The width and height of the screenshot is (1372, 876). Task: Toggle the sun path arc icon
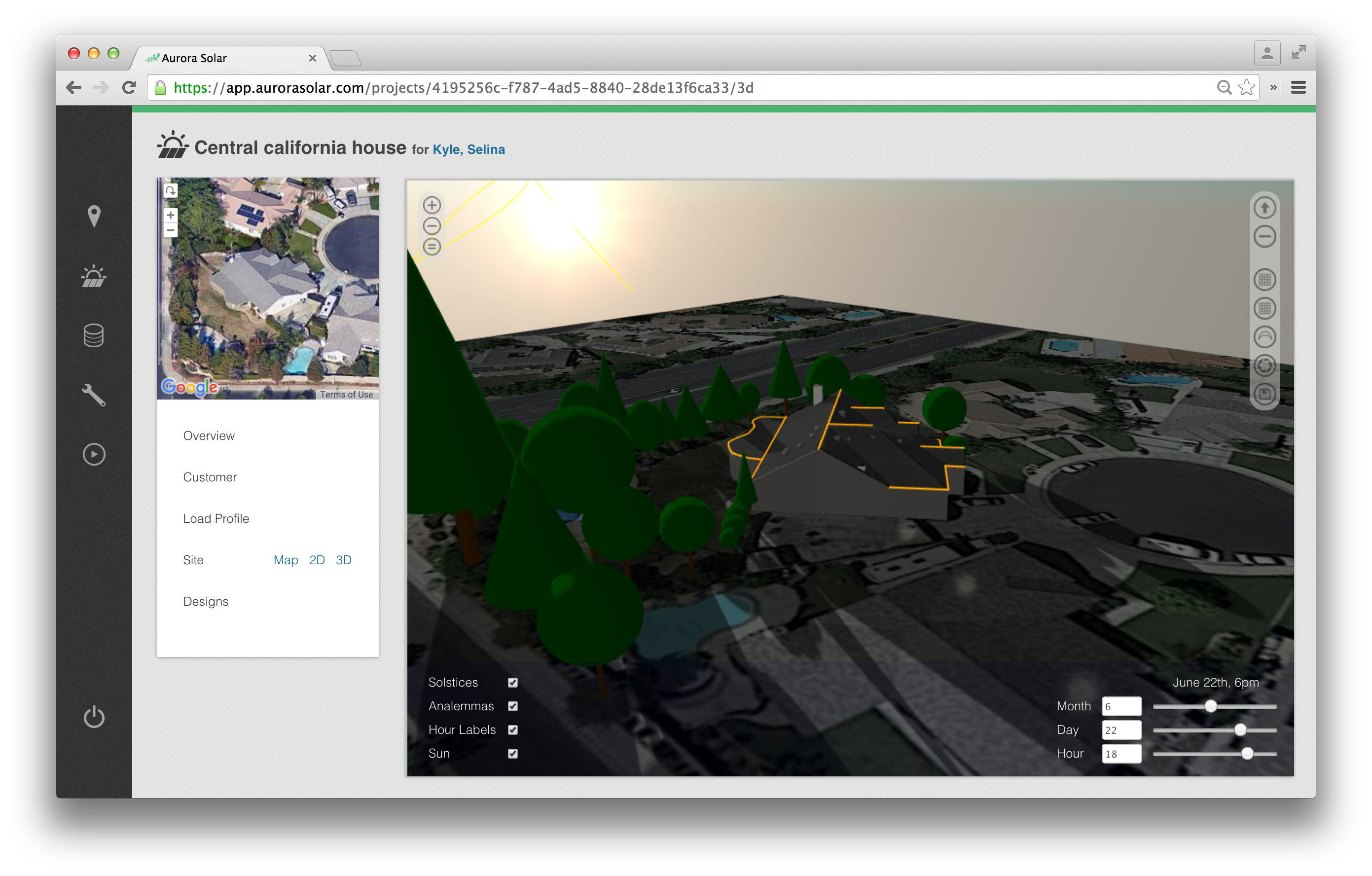(x=1264, y=337)
